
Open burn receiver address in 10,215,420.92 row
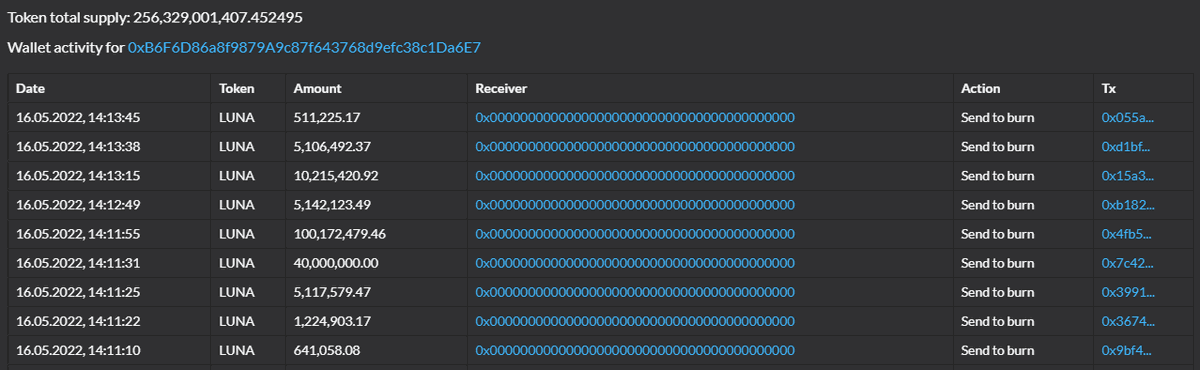pos(635,176)
